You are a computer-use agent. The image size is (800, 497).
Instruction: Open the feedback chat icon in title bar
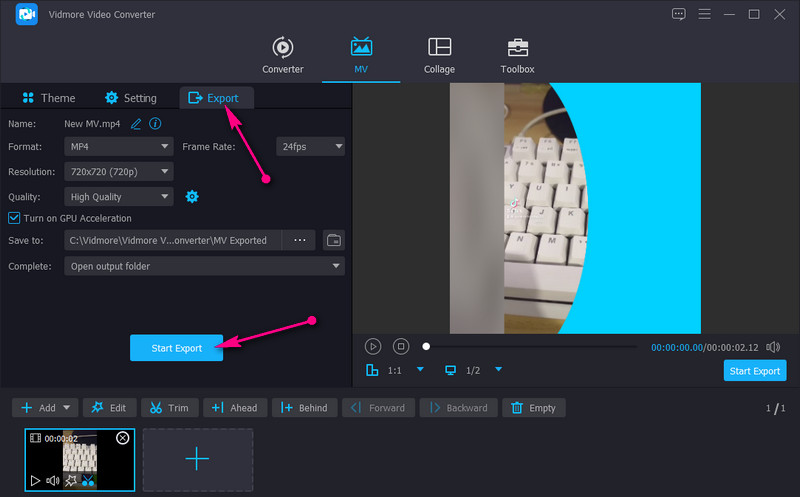[679, 14]
